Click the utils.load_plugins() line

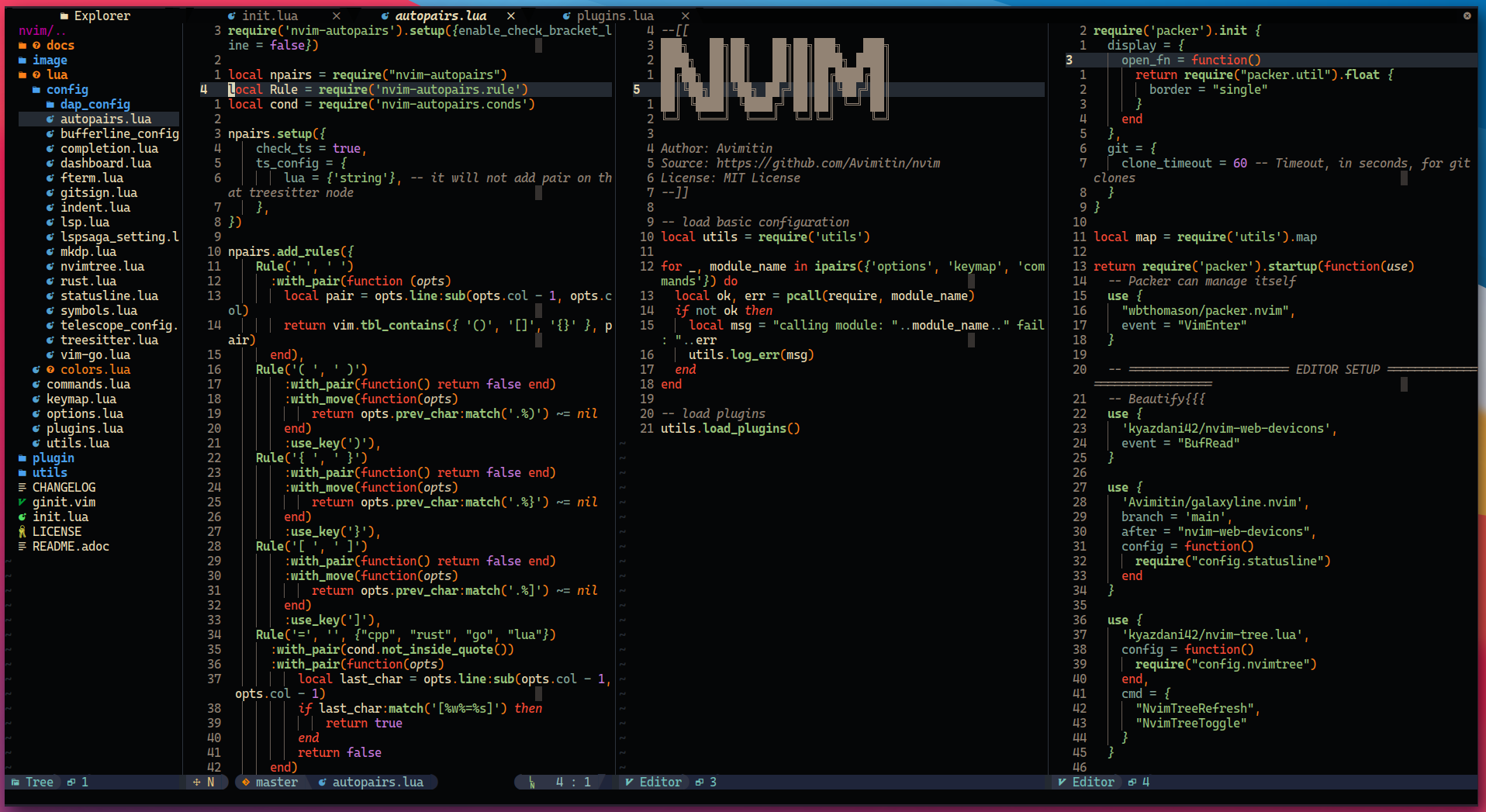(730, 428)
